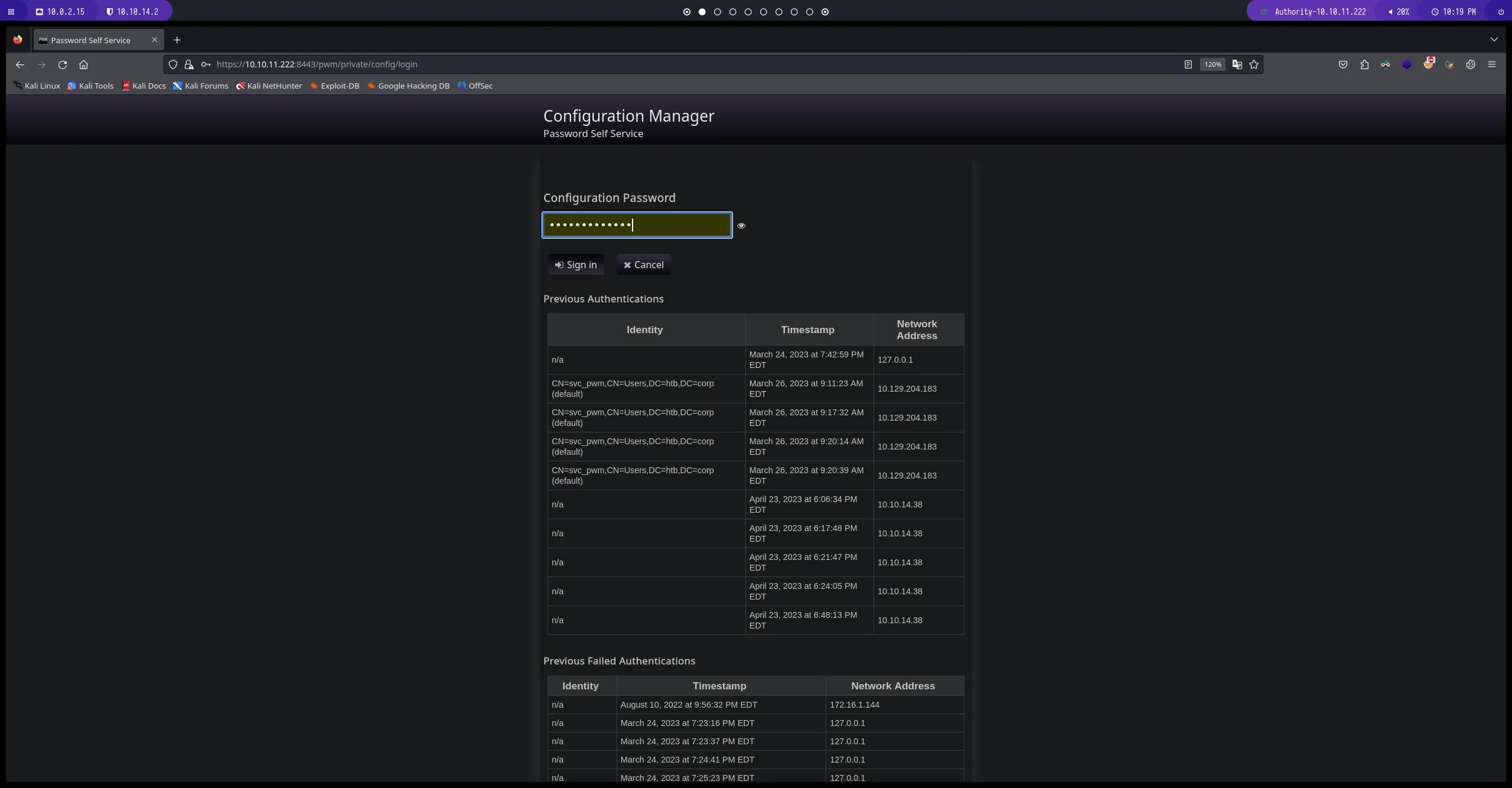The height and width of the screenshot is (788, 1512).
Task: Reset the 120% zoom level indicator
Action: tap(1213, 64)
